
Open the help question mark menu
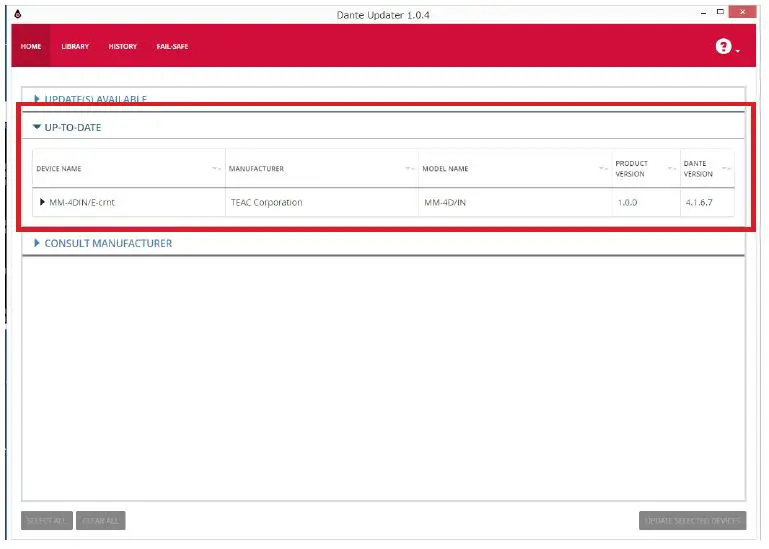pos(727,47)
